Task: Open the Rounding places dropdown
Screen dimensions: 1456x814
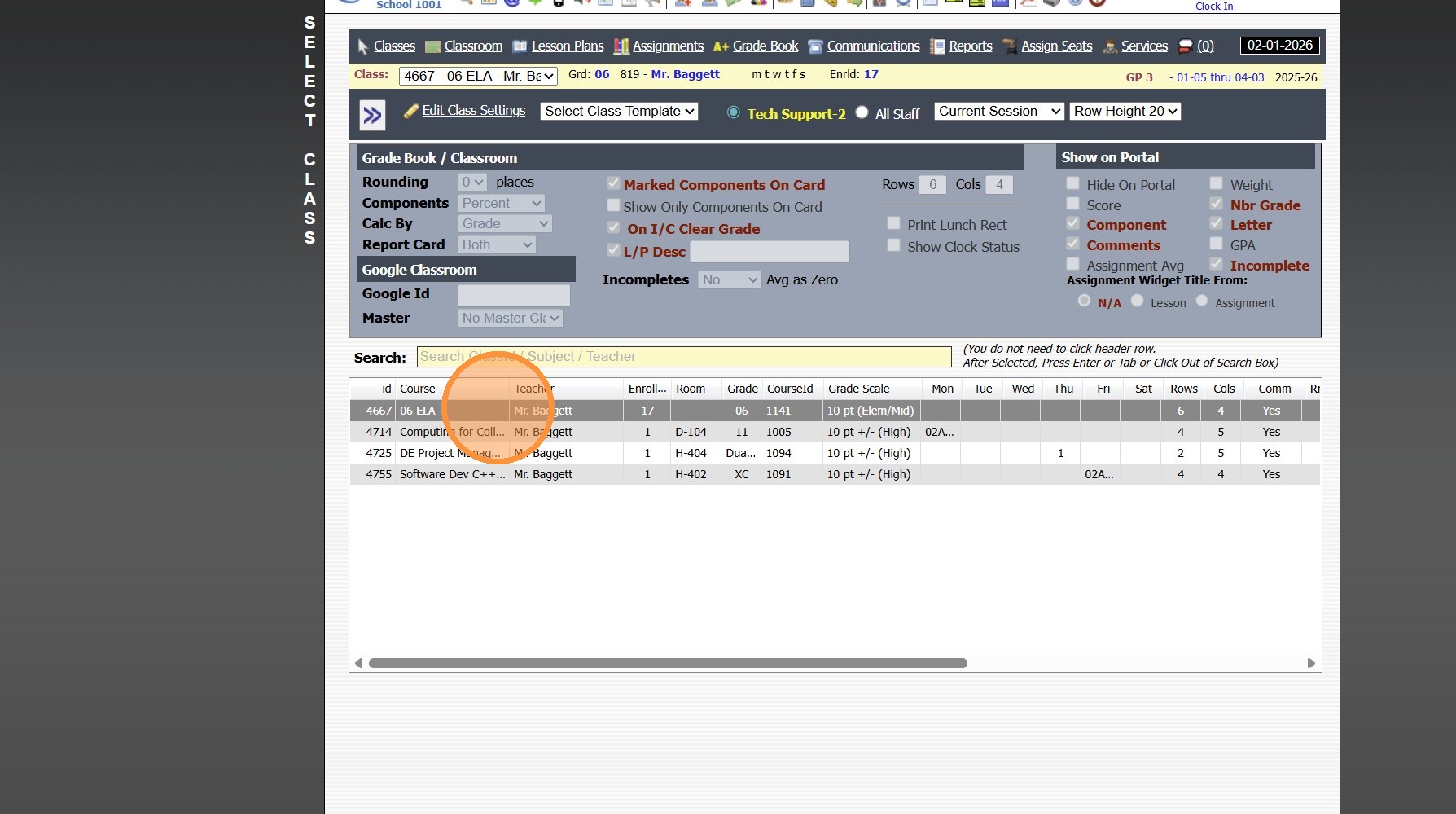Action: 472,182
